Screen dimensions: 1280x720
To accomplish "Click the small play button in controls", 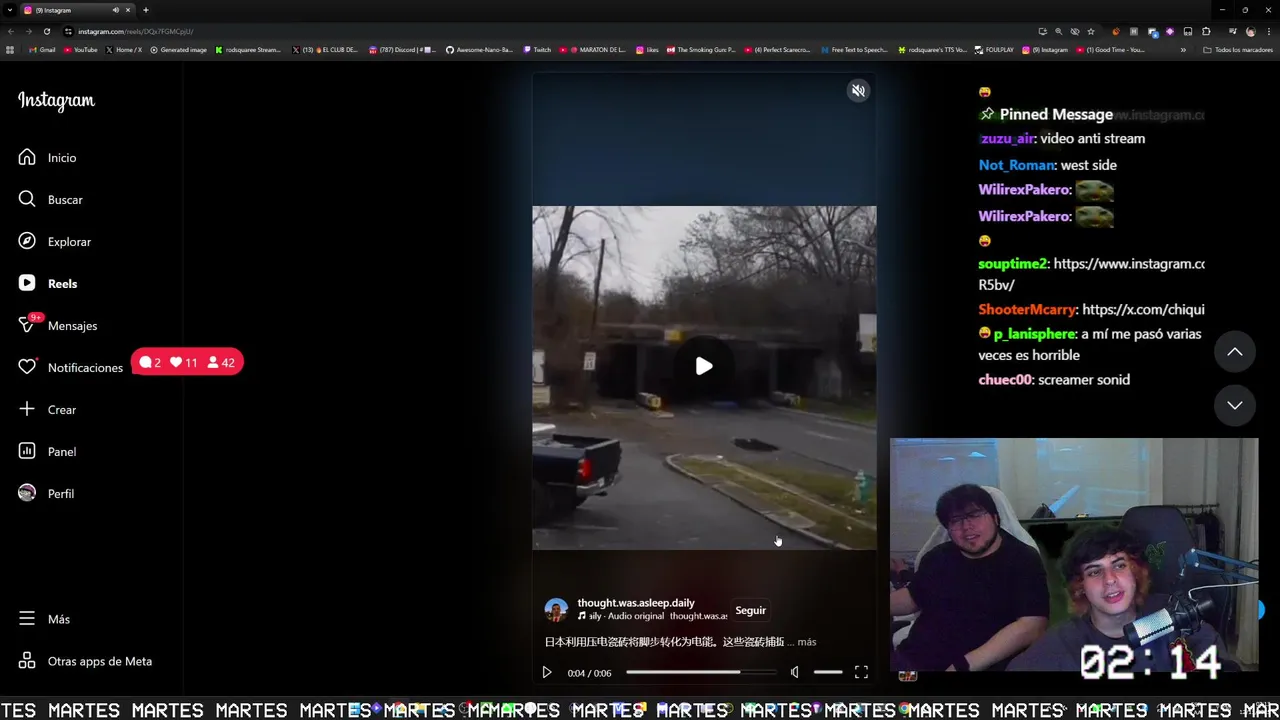I will tap(547, 673).
